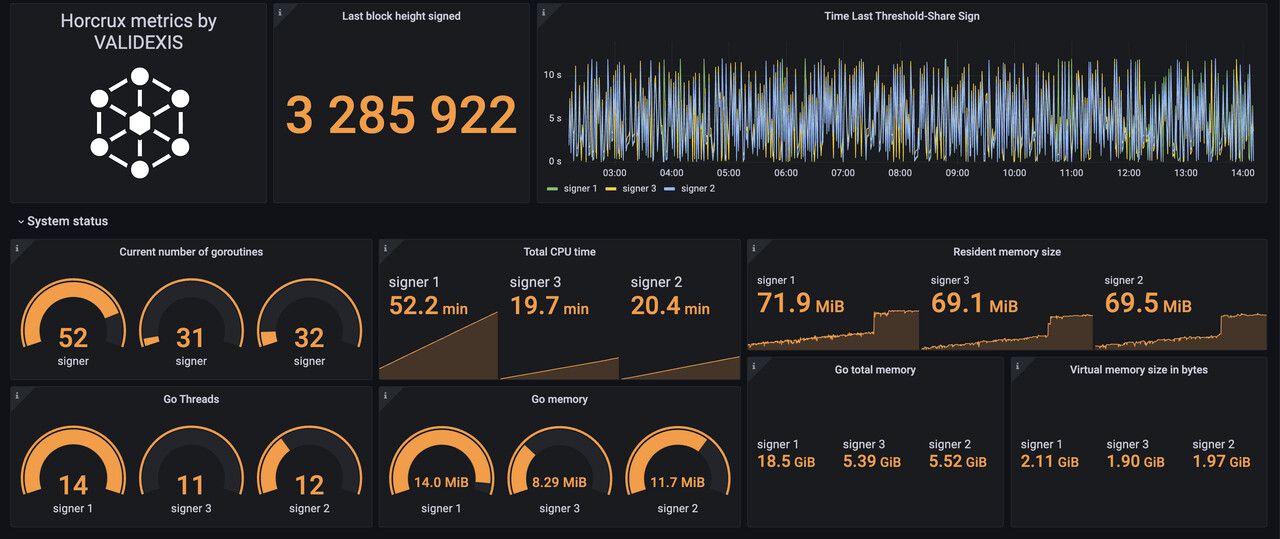Open Go Threads panel title menu
This screenshot has height=539, width=1280.
point(191,399)
